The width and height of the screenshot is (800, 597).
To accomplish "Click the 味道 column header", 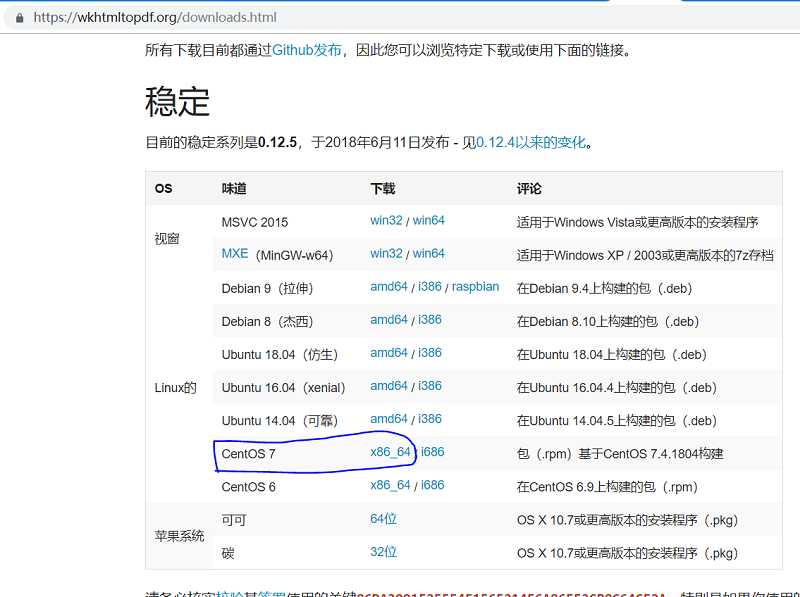I will coord(234,189).
